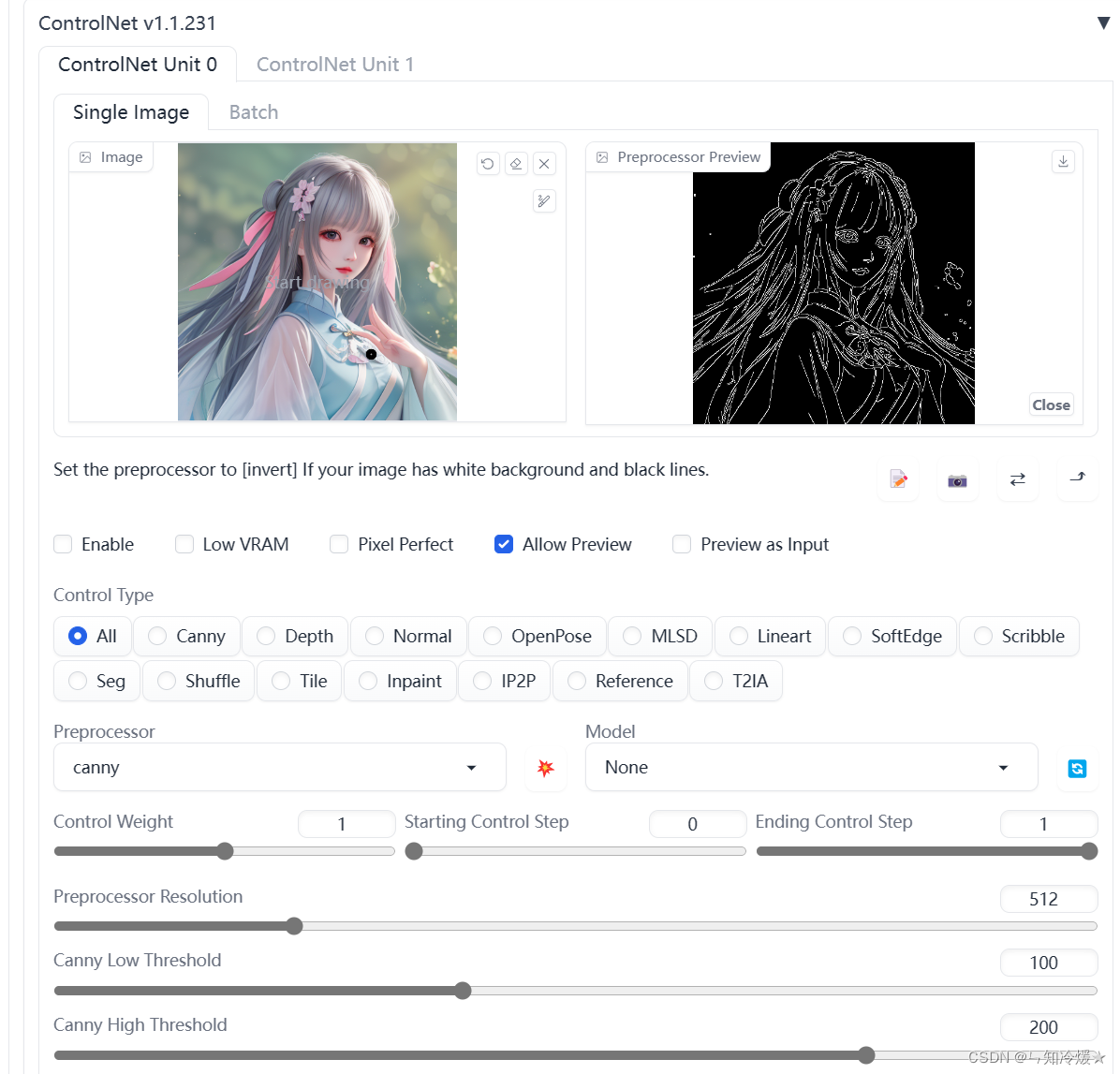
Task: Open the Model None dropdown
Action: point(811,768)
